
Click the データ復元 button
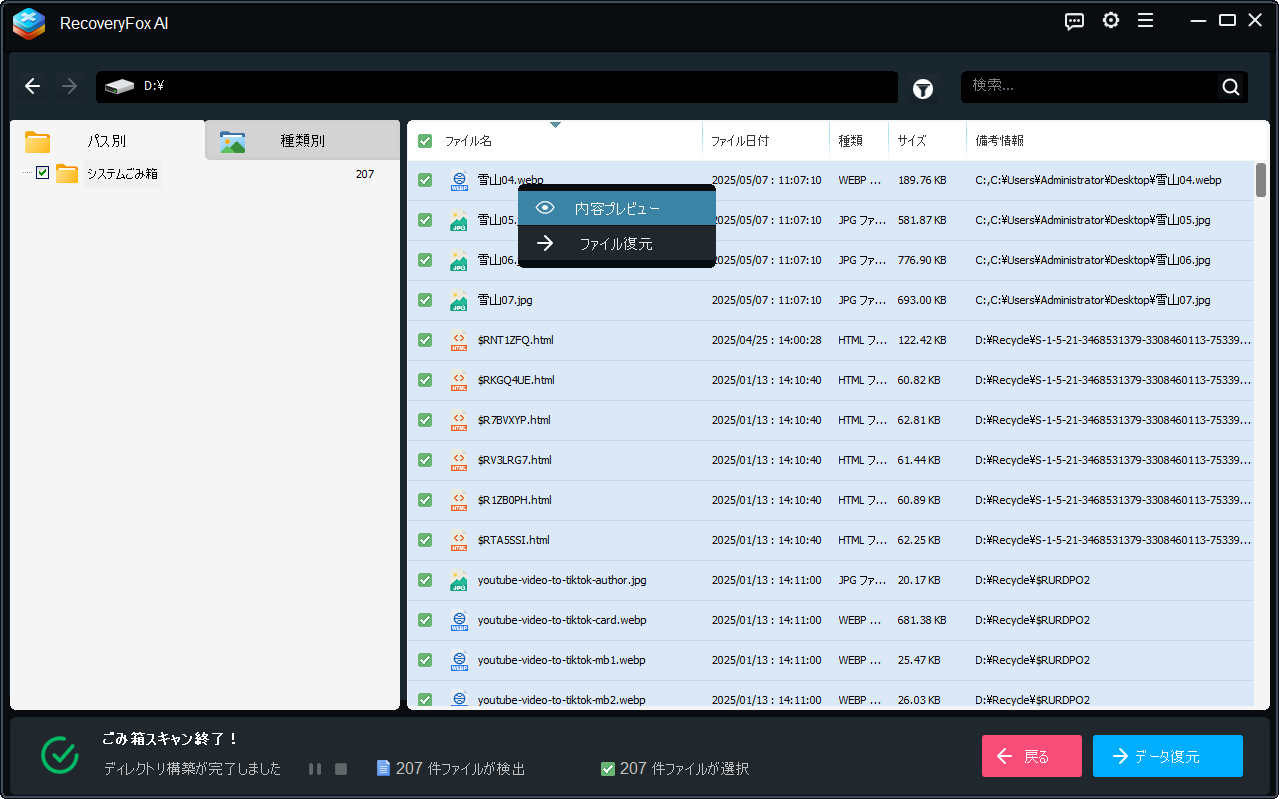click(1167, 756)
